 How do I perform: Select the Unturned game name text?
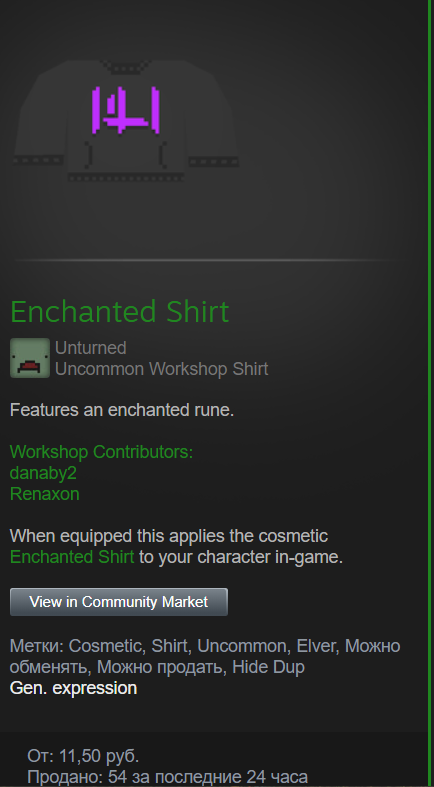point(90,347)
